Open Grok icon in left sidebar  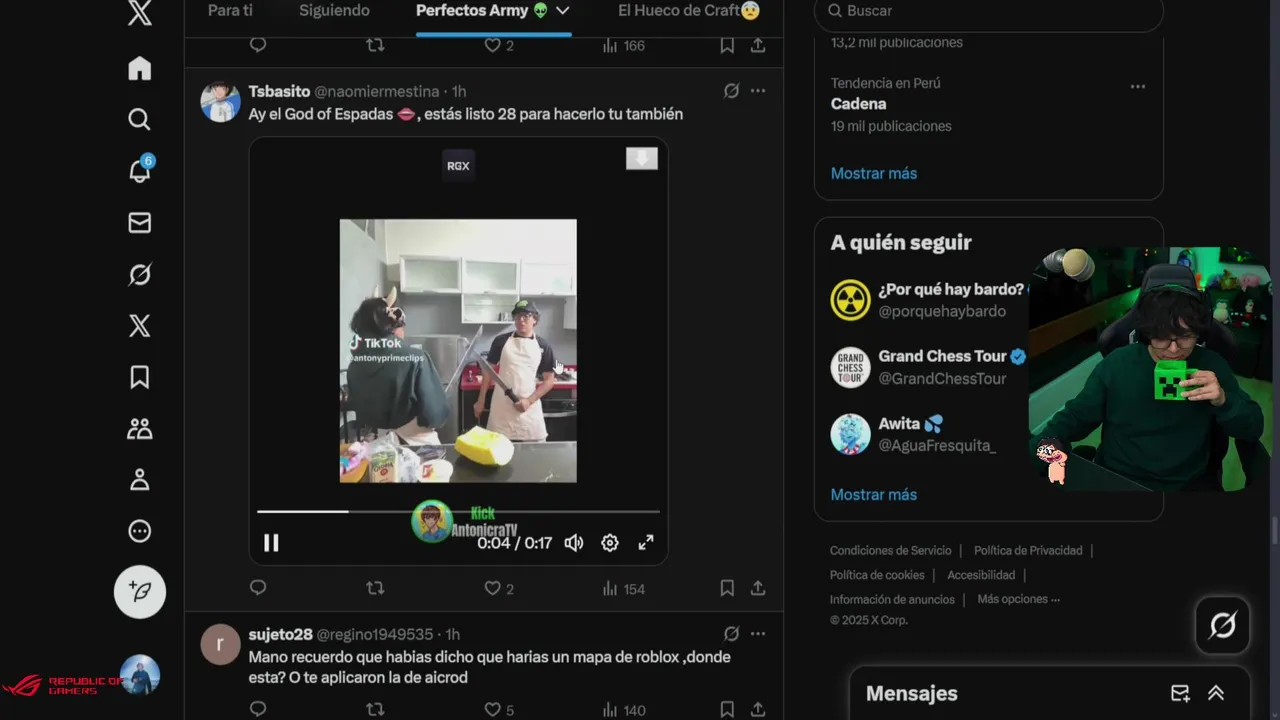140,274
